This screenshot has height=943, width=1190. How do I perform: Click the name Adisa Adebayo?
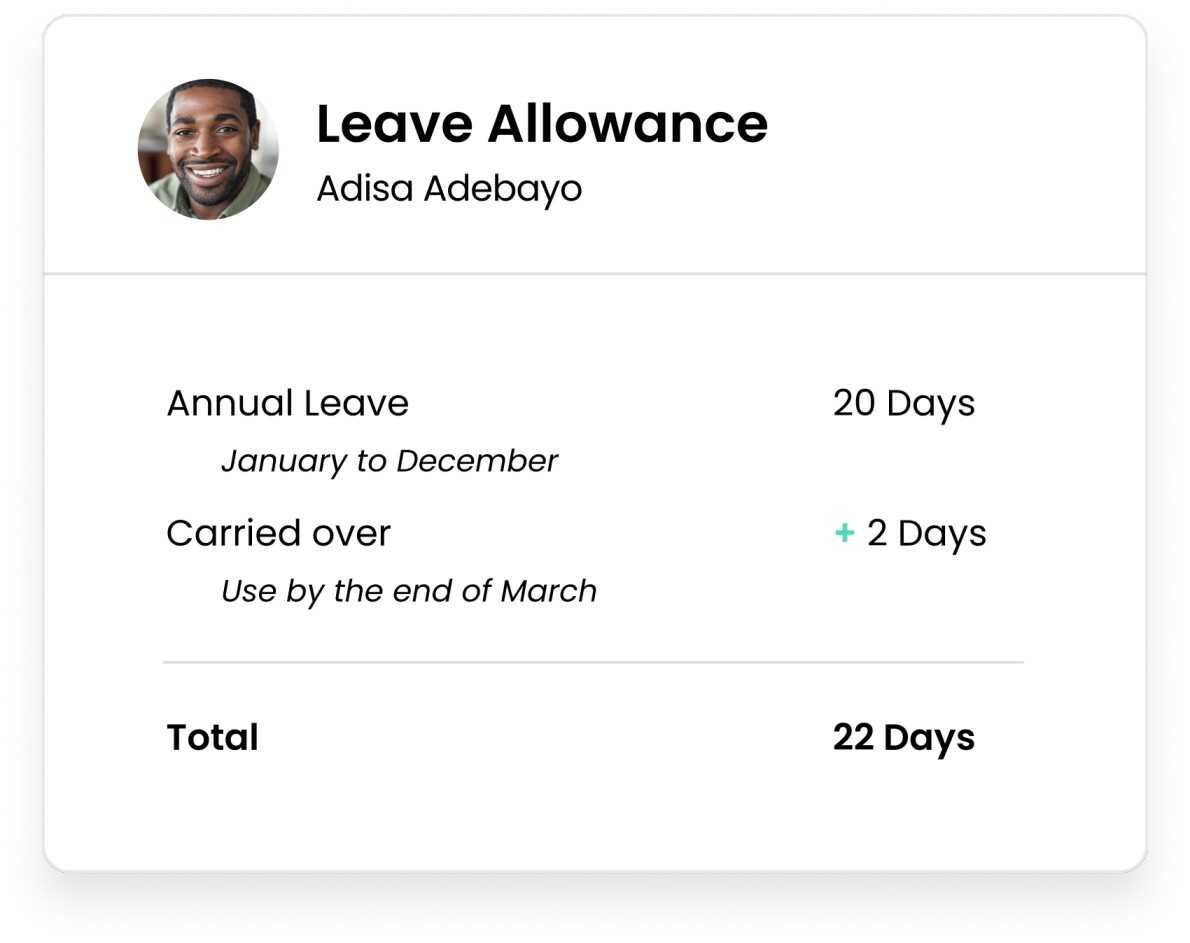tap(449, 188)
